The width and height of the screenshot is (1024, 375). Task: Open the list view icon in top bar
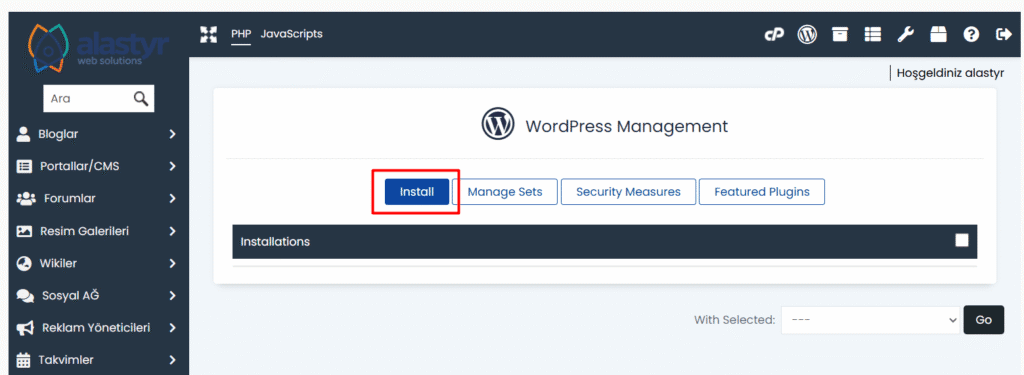(x=872, y=35)
